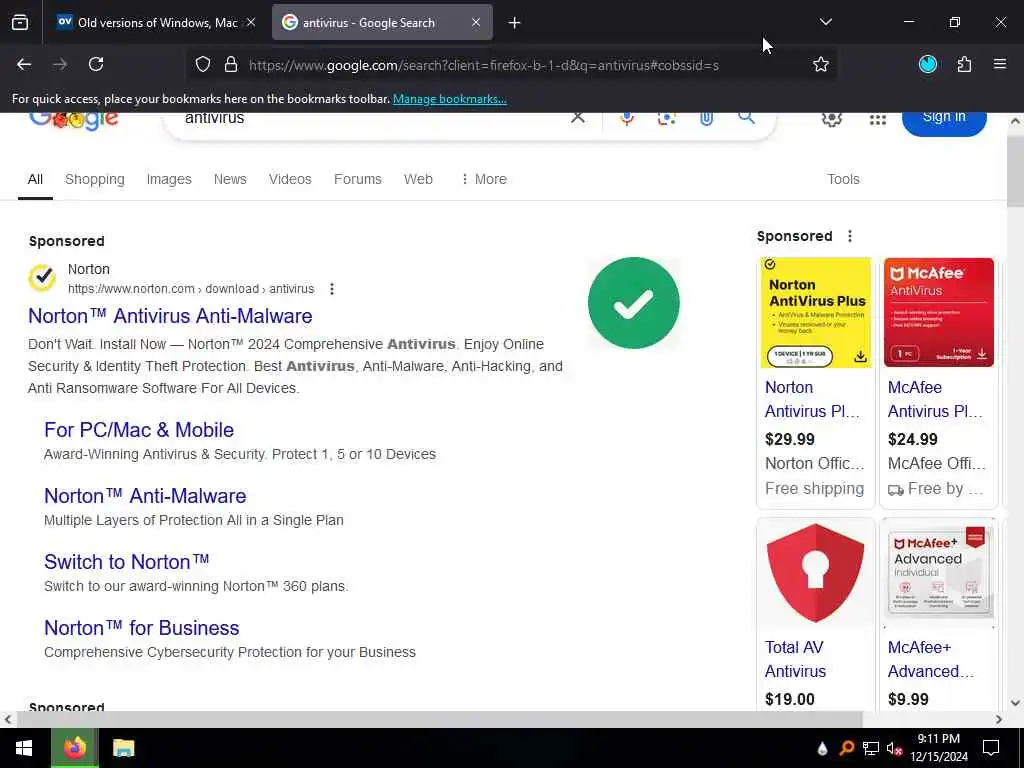Click the green checkmark image in Norton ad

click(x=633, y=303)
